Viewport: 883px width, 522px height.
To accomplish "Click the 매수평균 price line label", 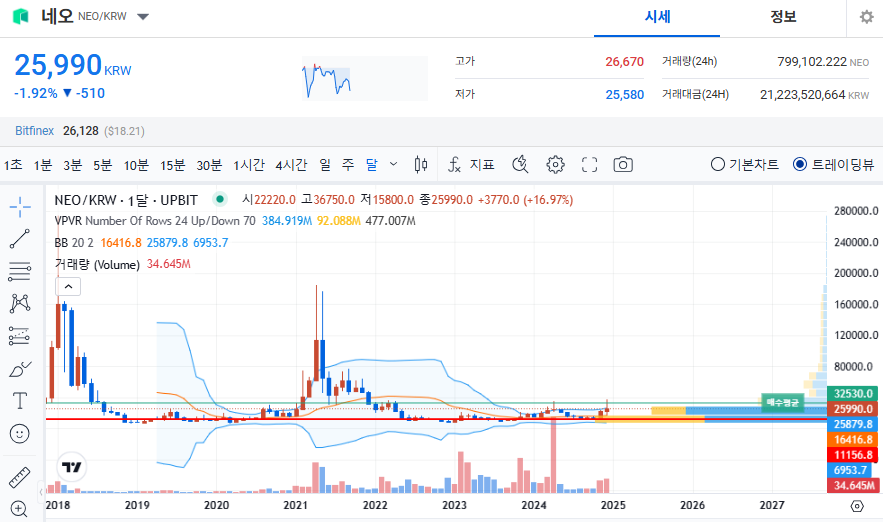I will 782,402.
